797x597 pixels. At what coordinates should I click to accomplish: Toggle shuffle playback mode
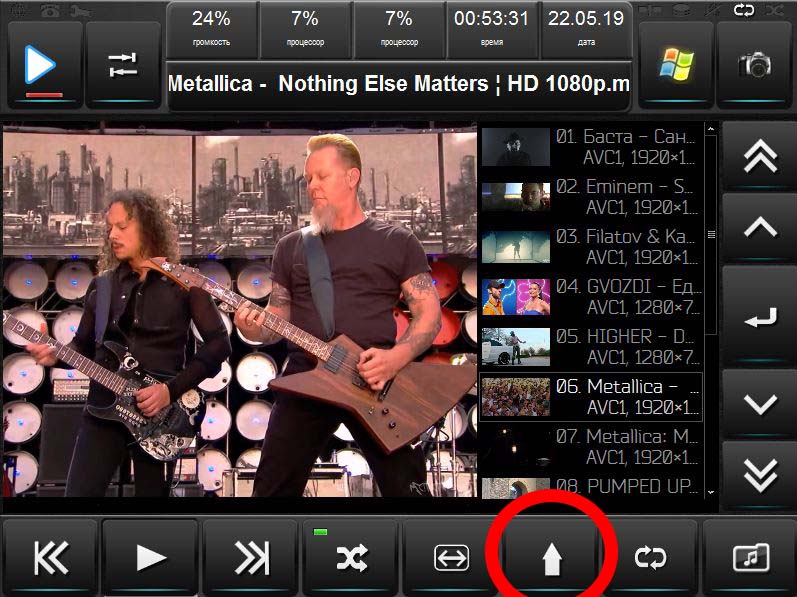pos(351,558)
